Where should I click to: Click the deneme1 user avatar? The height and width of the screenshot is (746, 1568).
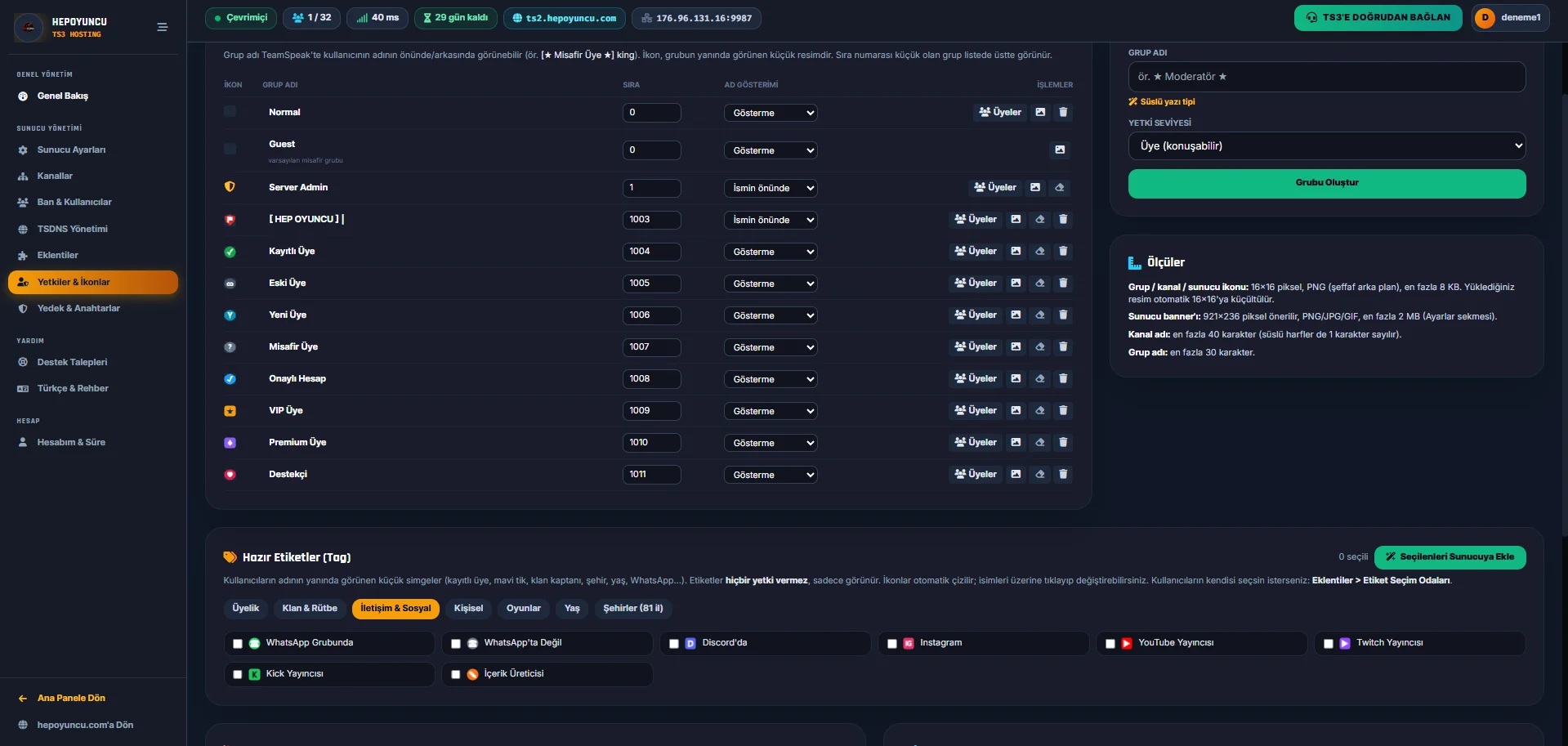(1485, 18)
